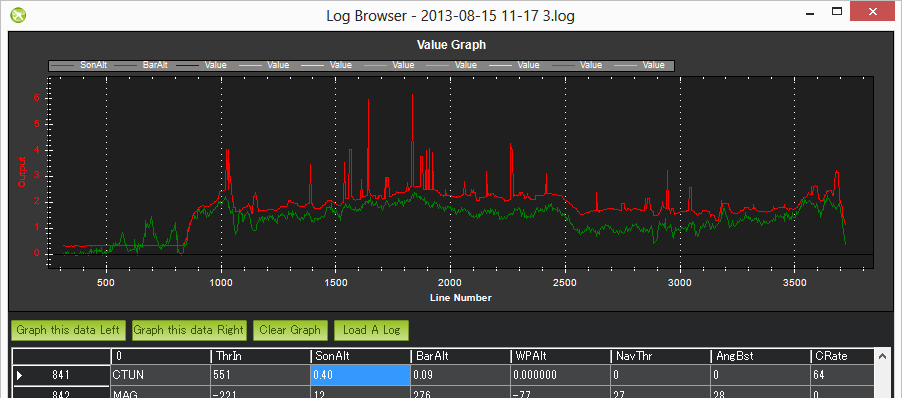902x398 pixels.
Task: Select the highlighted 0.40 SonAlt cell
Action: pos(360,375)
